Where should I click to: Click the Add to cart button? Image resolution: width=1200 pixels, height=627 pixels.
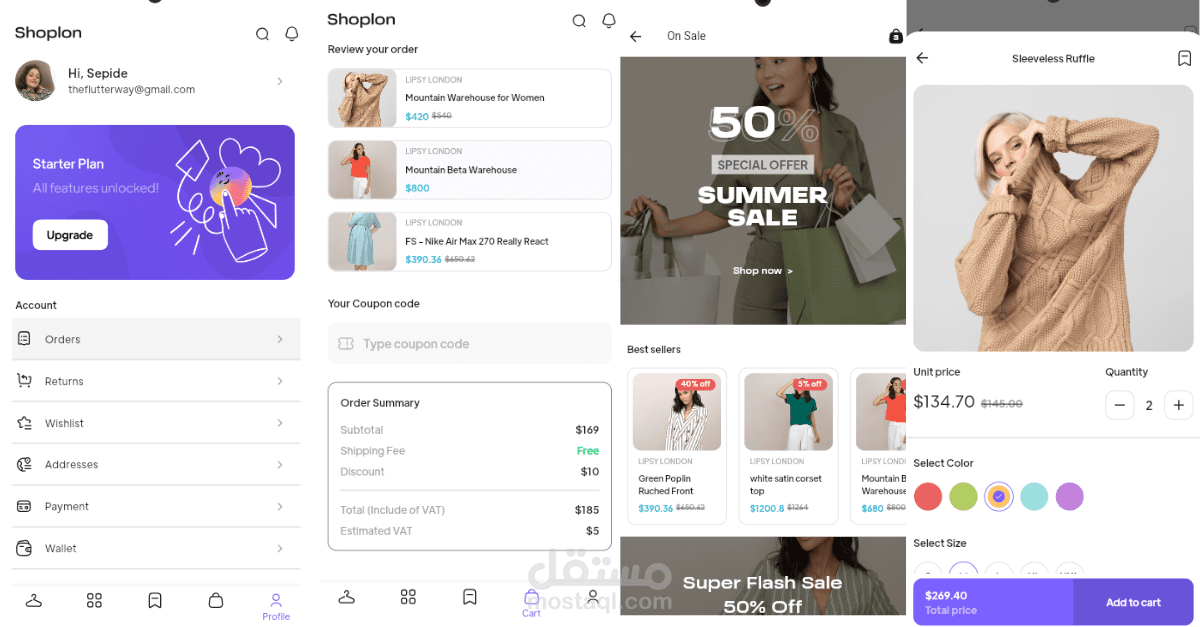click(x=1133, y=602)
